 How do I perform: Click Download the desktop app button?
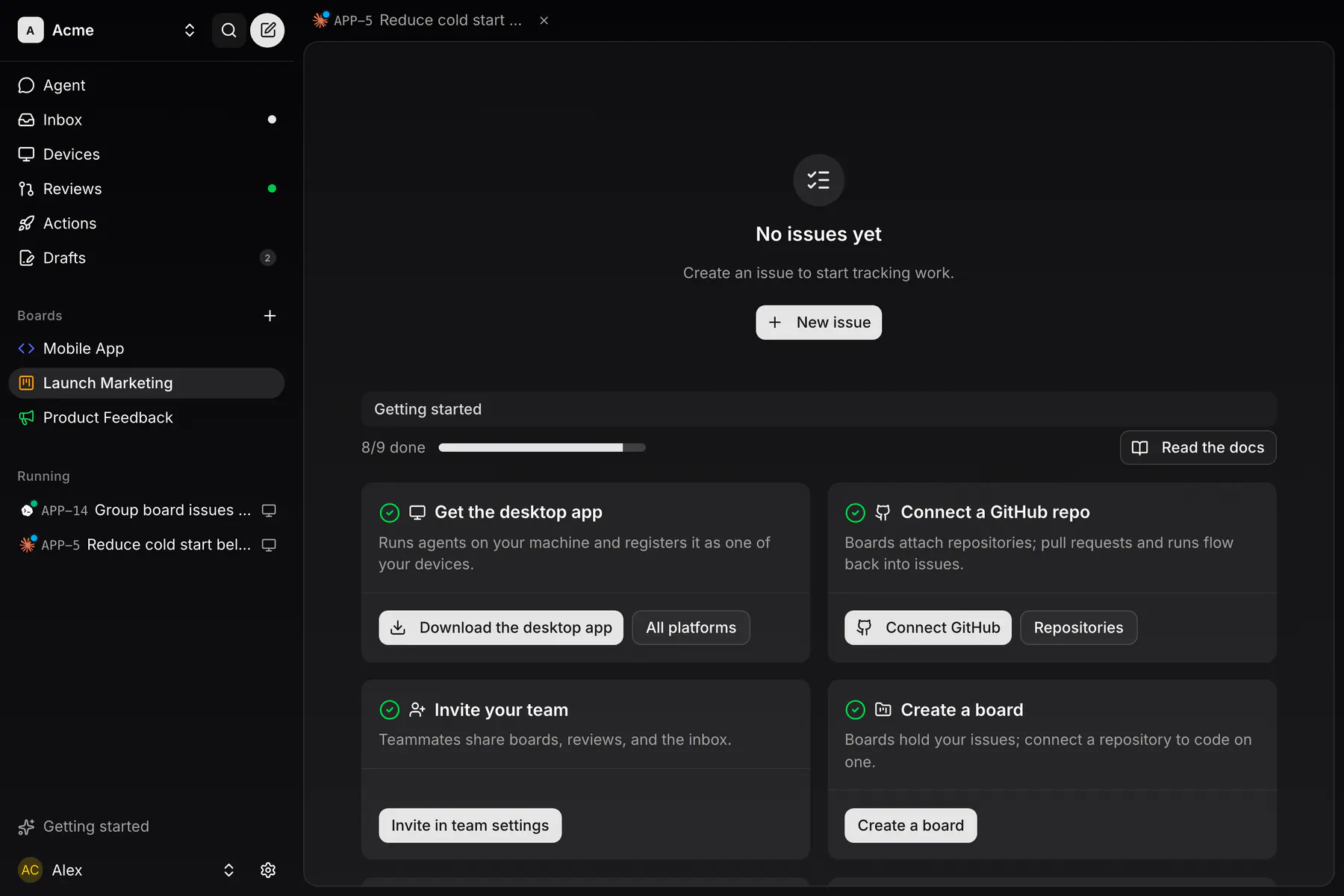501,628
